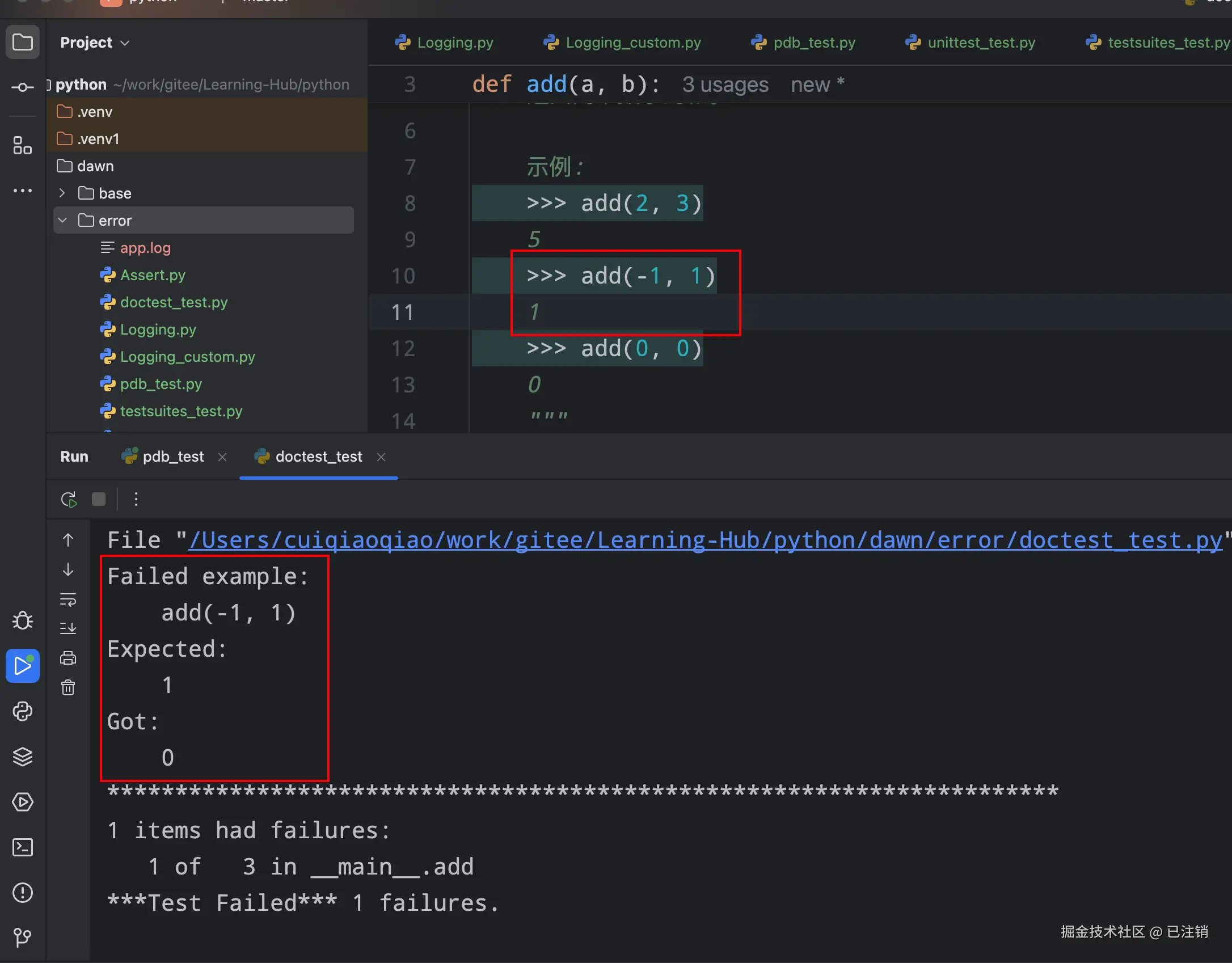Toggle soft-wrap in run console
The image size is (1232, 963).
[x=68, y=599]
